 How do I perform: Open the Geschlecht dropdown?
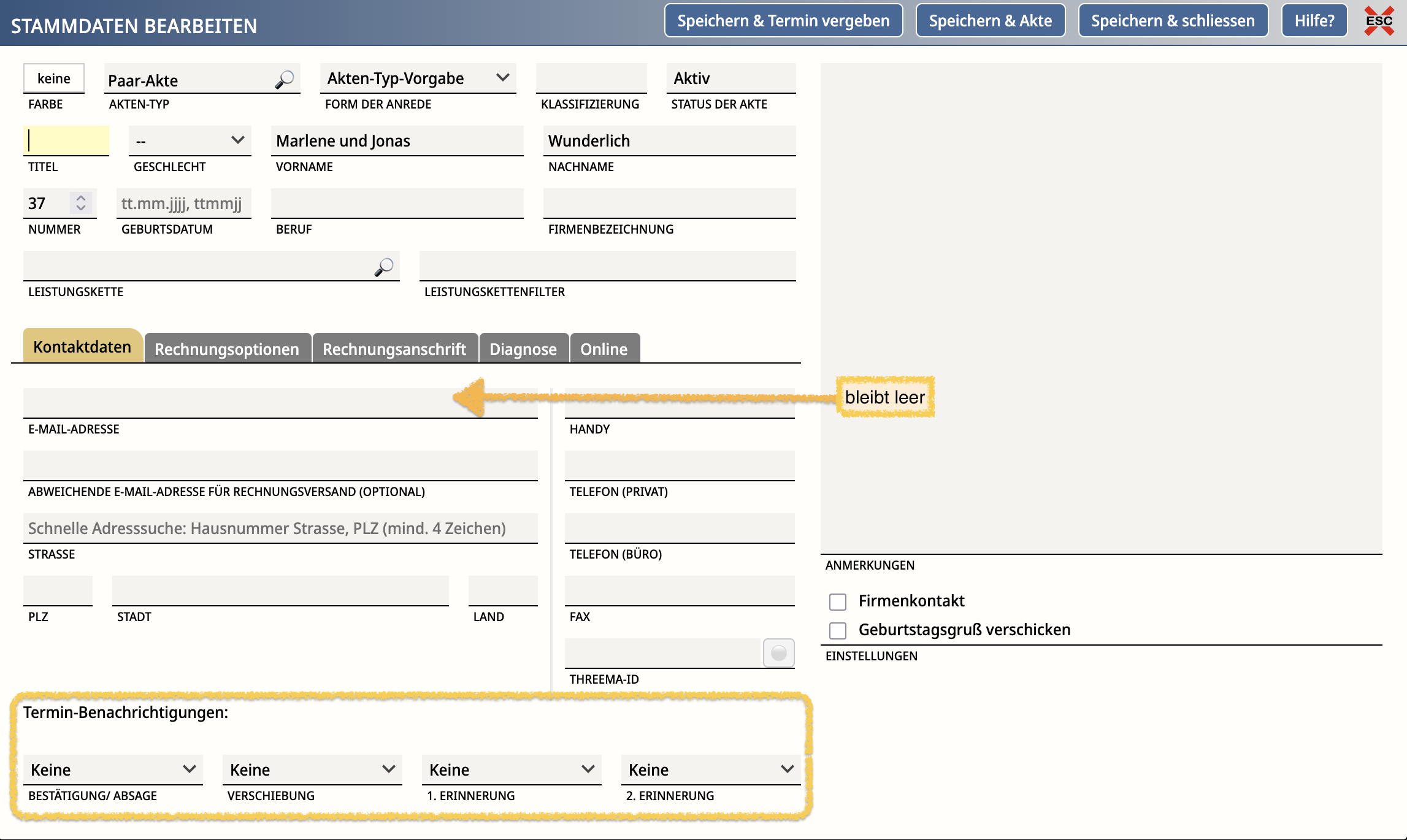[190, 141]
